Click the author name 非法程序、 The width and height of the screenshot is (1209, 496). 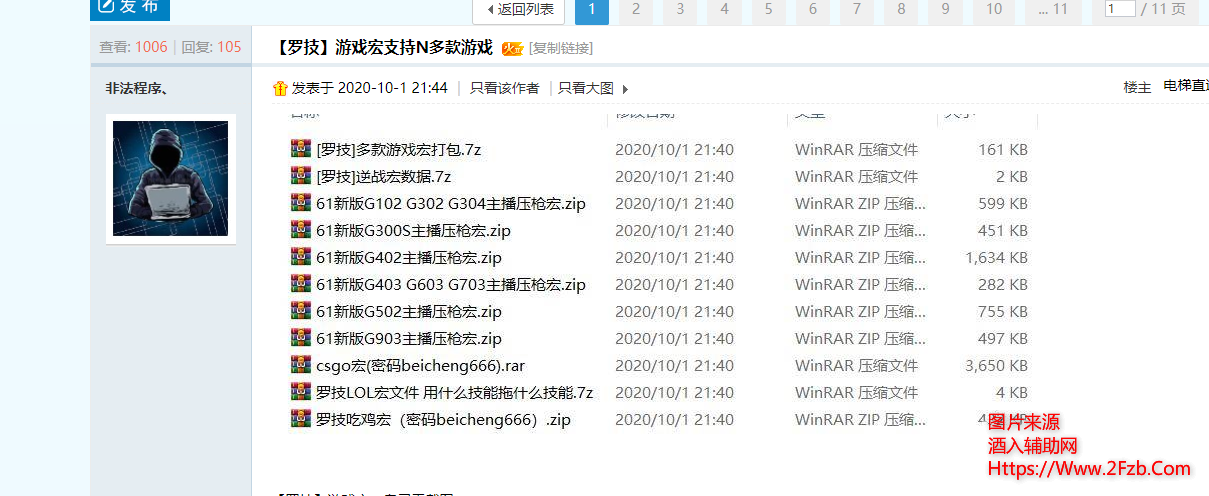[137, 88]
